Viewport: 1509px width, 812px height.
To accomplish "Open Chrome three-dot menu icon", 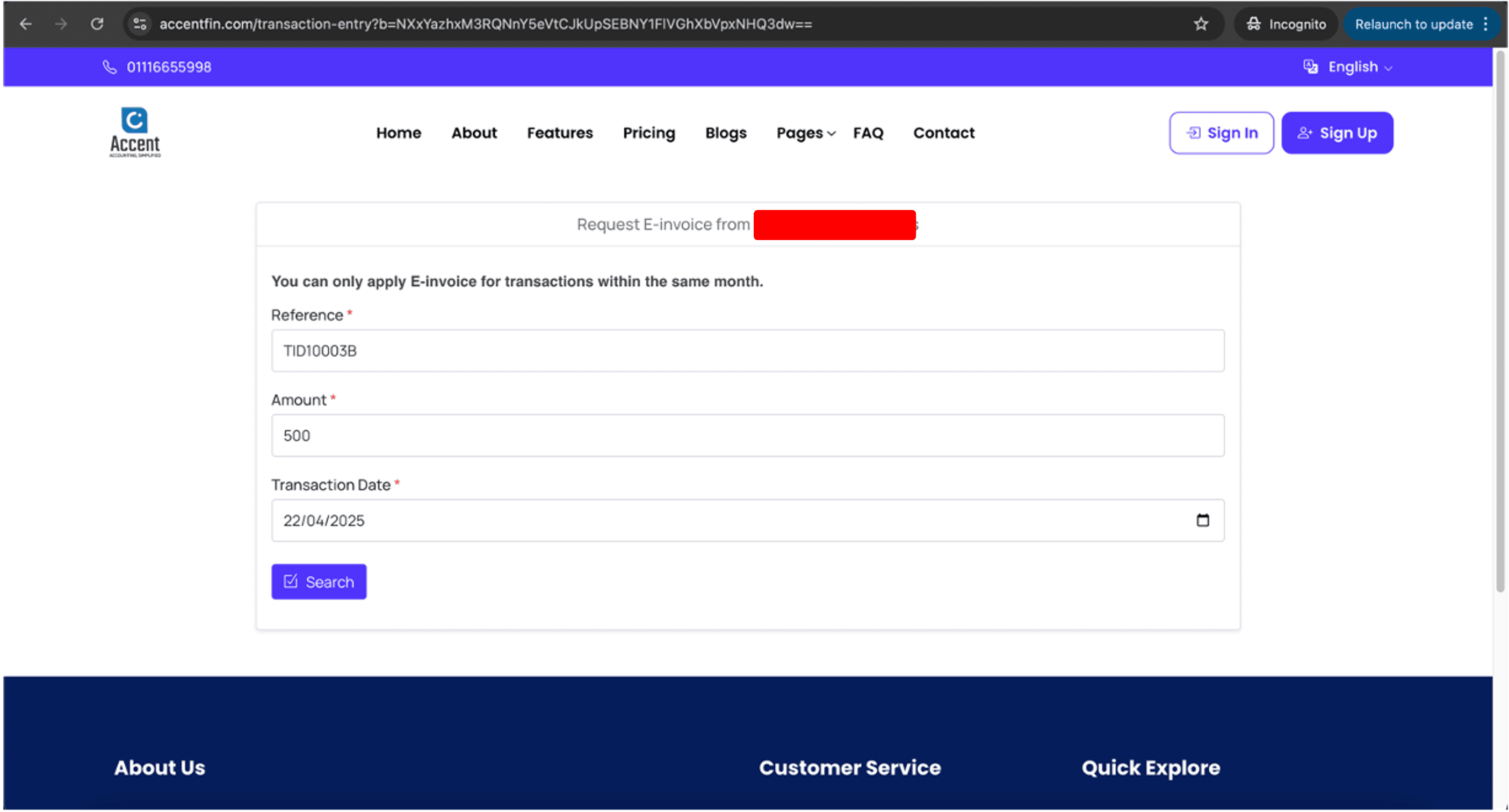I will tap(1485, 24).
